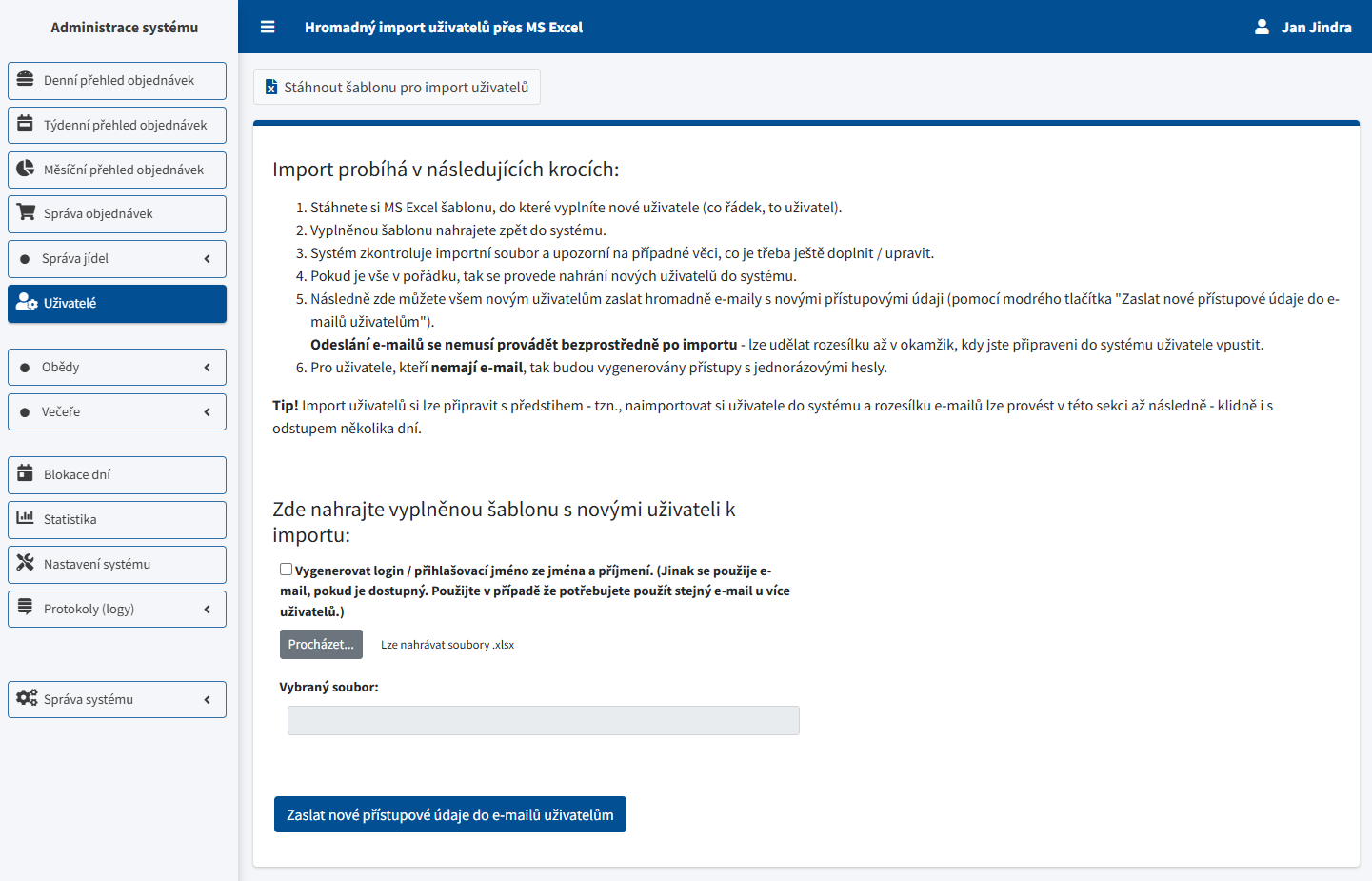The image size is (1372, 881).
Task: Click the Excel file icon on download button
Action: (x=271, y=88)
